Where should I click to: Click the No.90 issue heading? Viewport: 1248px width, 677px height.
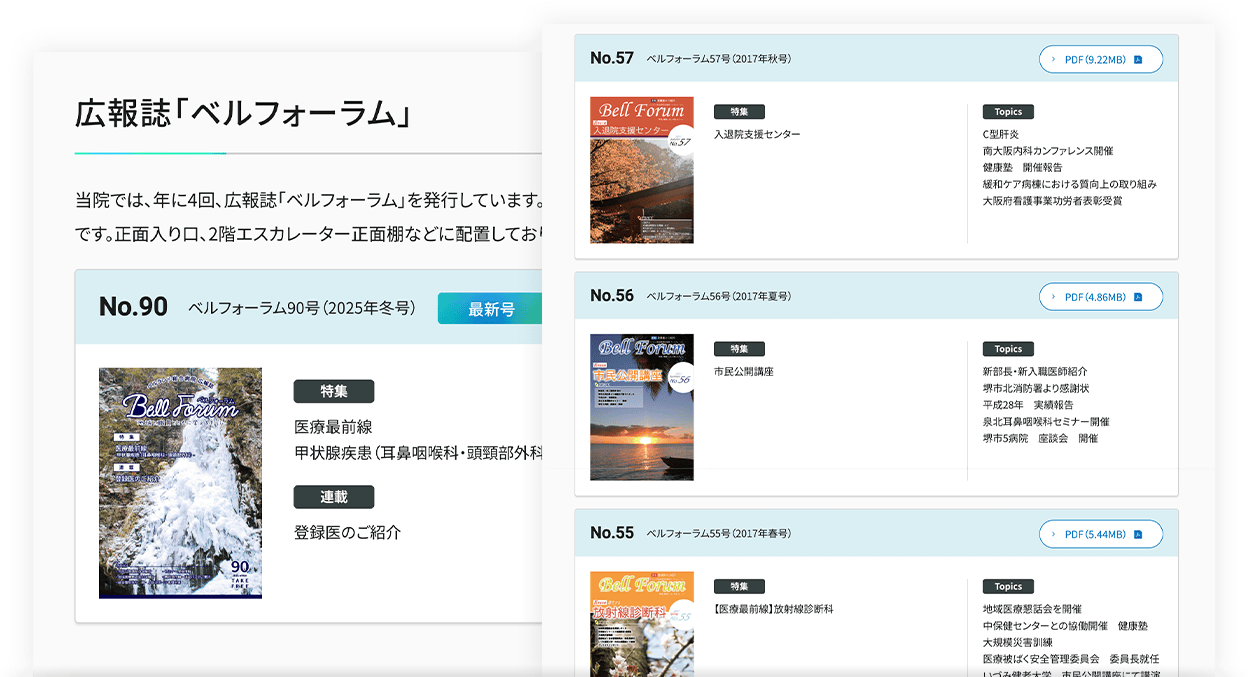[x=133, y=307]
